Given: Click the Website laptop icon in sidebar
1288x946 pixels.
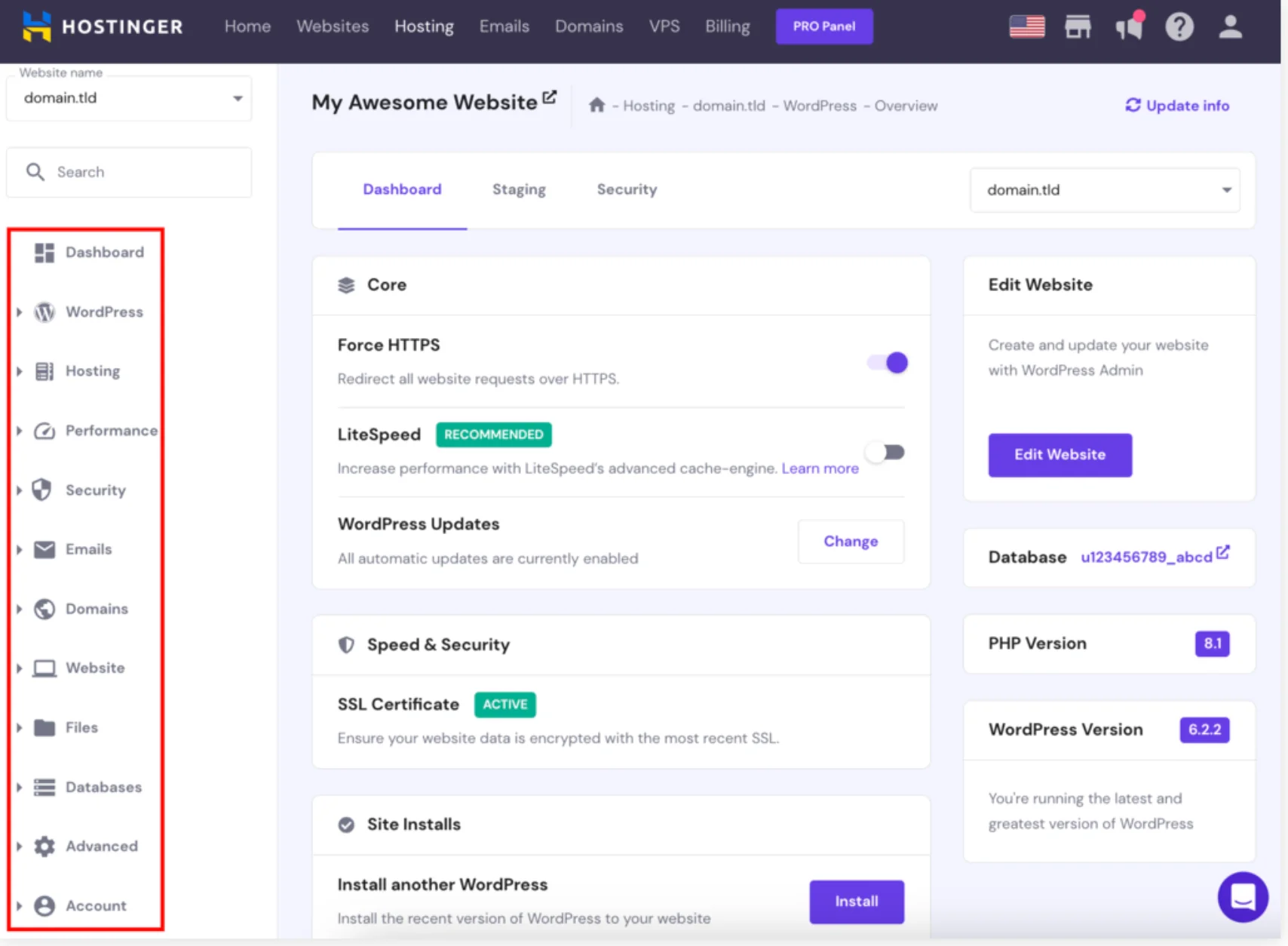Looking at the screenshot, I should tap(44, 668).
